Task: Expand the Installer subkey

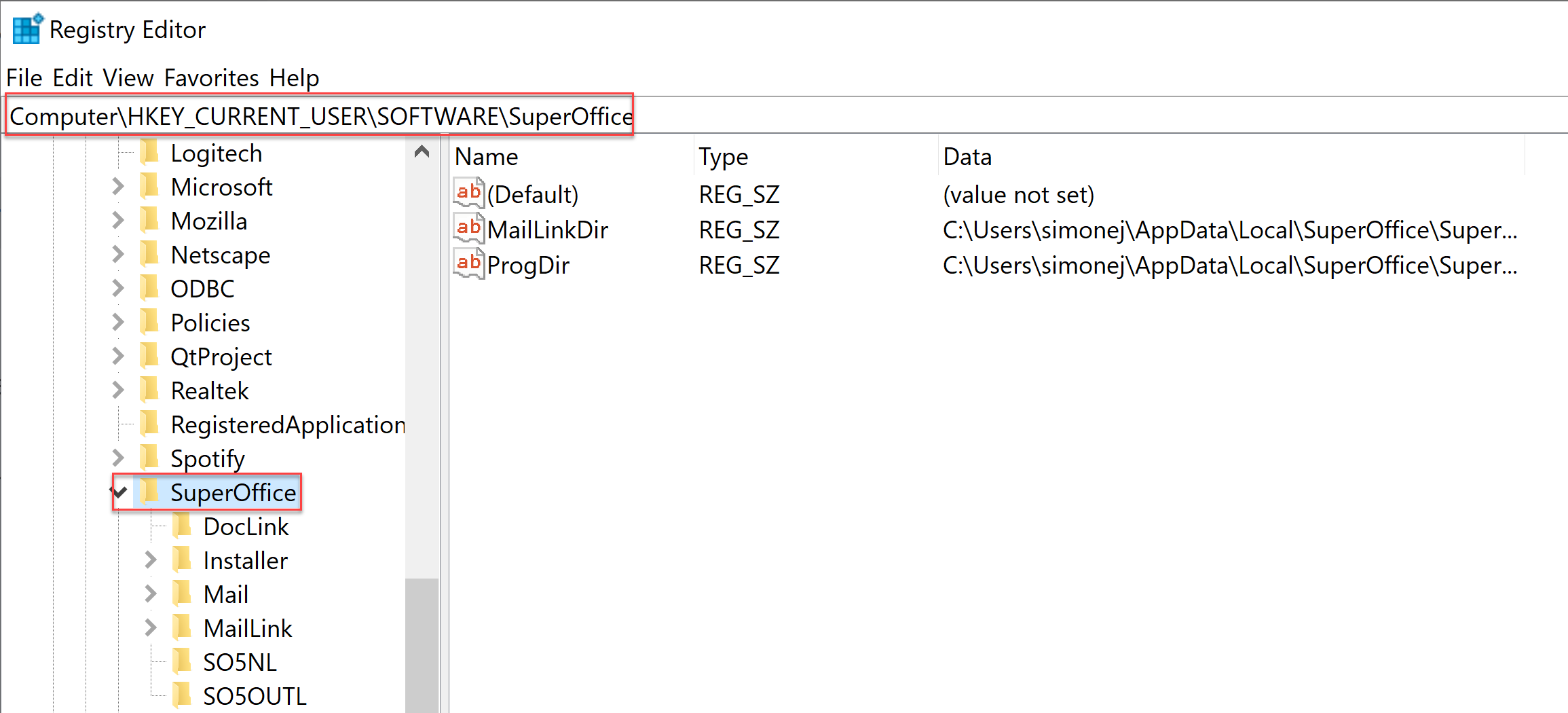Action: (151, 560)
